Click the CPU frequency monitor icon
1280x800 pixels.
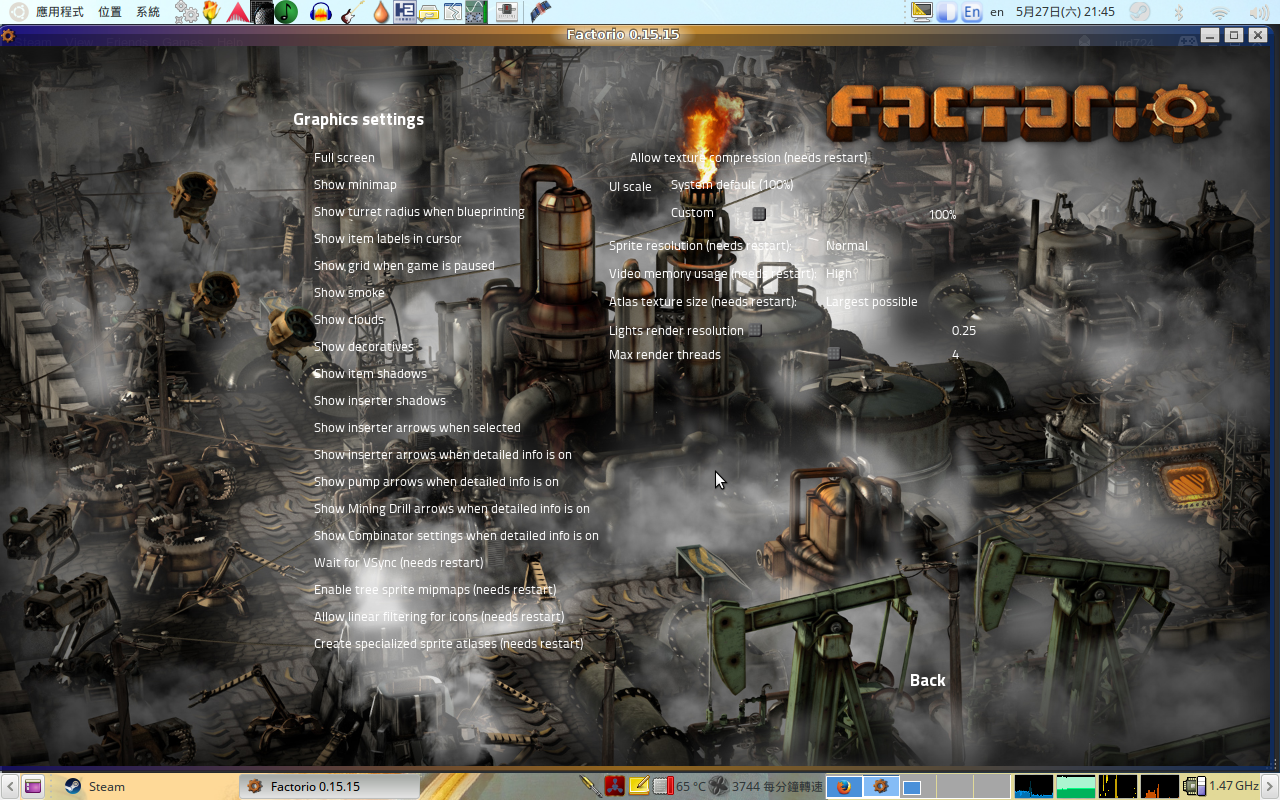pos(1194,786)
